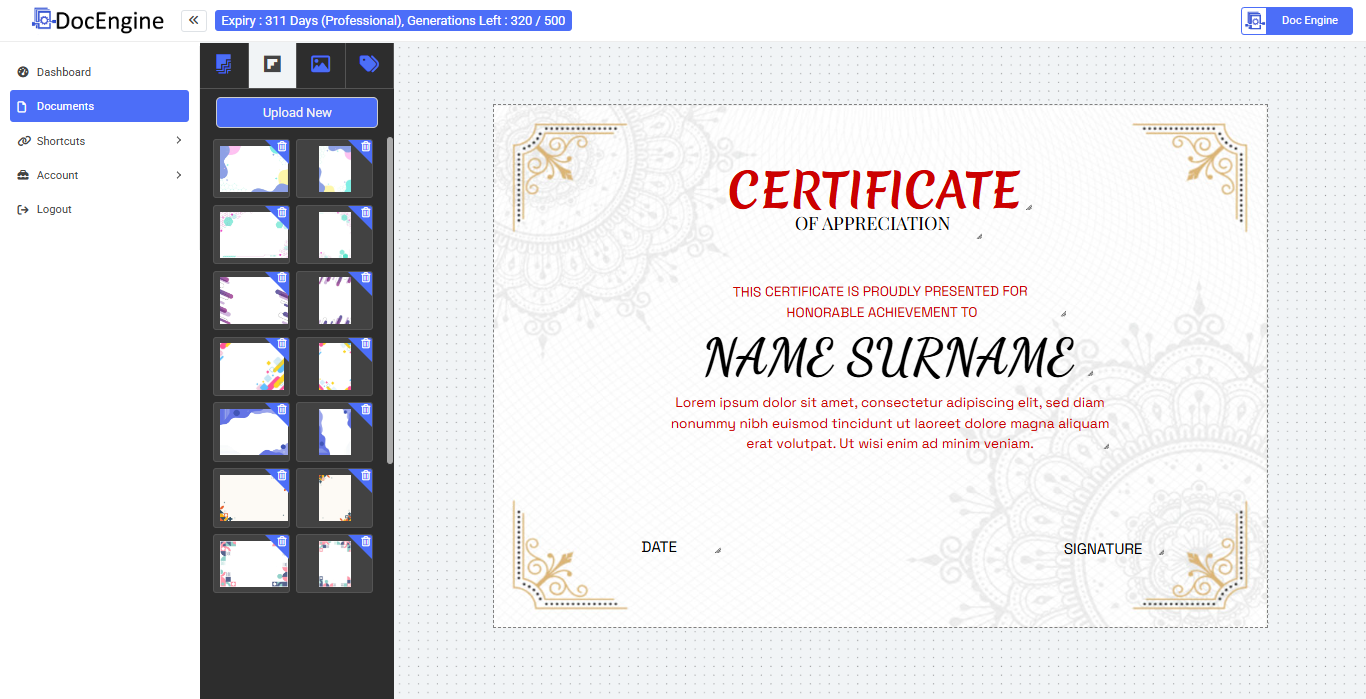The image size is (1366, 699).
Task: Expand the Account submenu arrow
Action: click(x=179, y=175)
